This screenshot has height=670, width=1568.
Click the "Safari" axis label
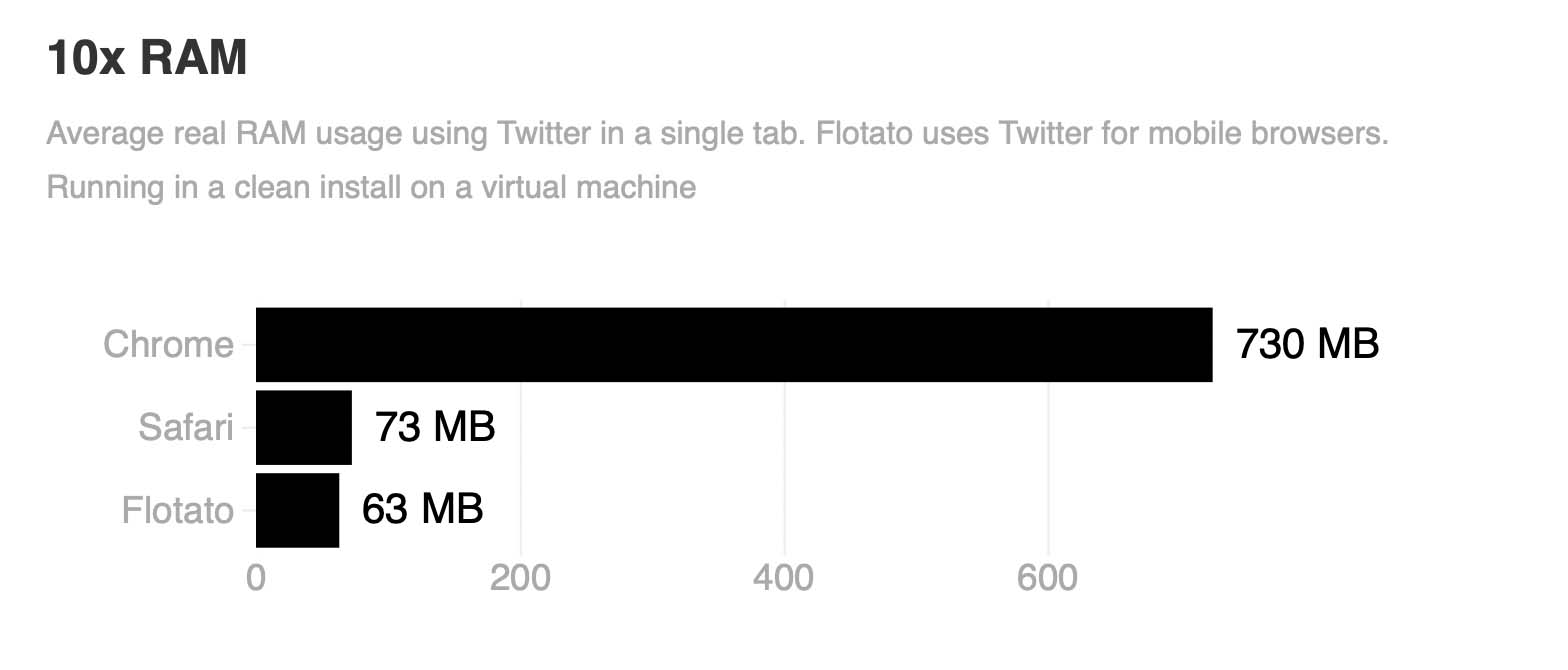pyautogui.click(x=185, y=428)
